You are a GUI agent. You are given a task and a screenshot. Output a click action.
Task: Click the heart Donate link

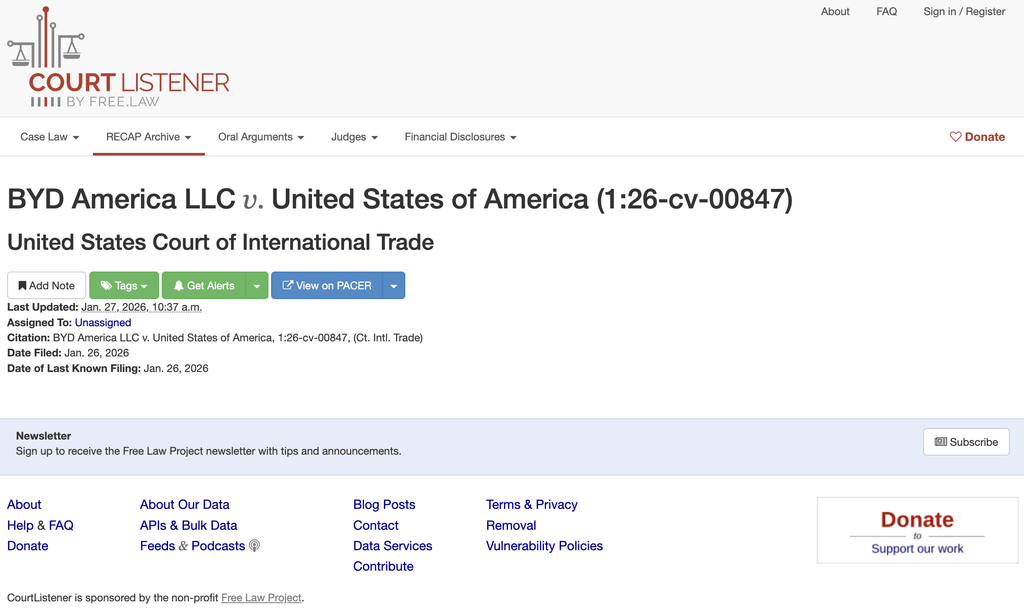977,137
